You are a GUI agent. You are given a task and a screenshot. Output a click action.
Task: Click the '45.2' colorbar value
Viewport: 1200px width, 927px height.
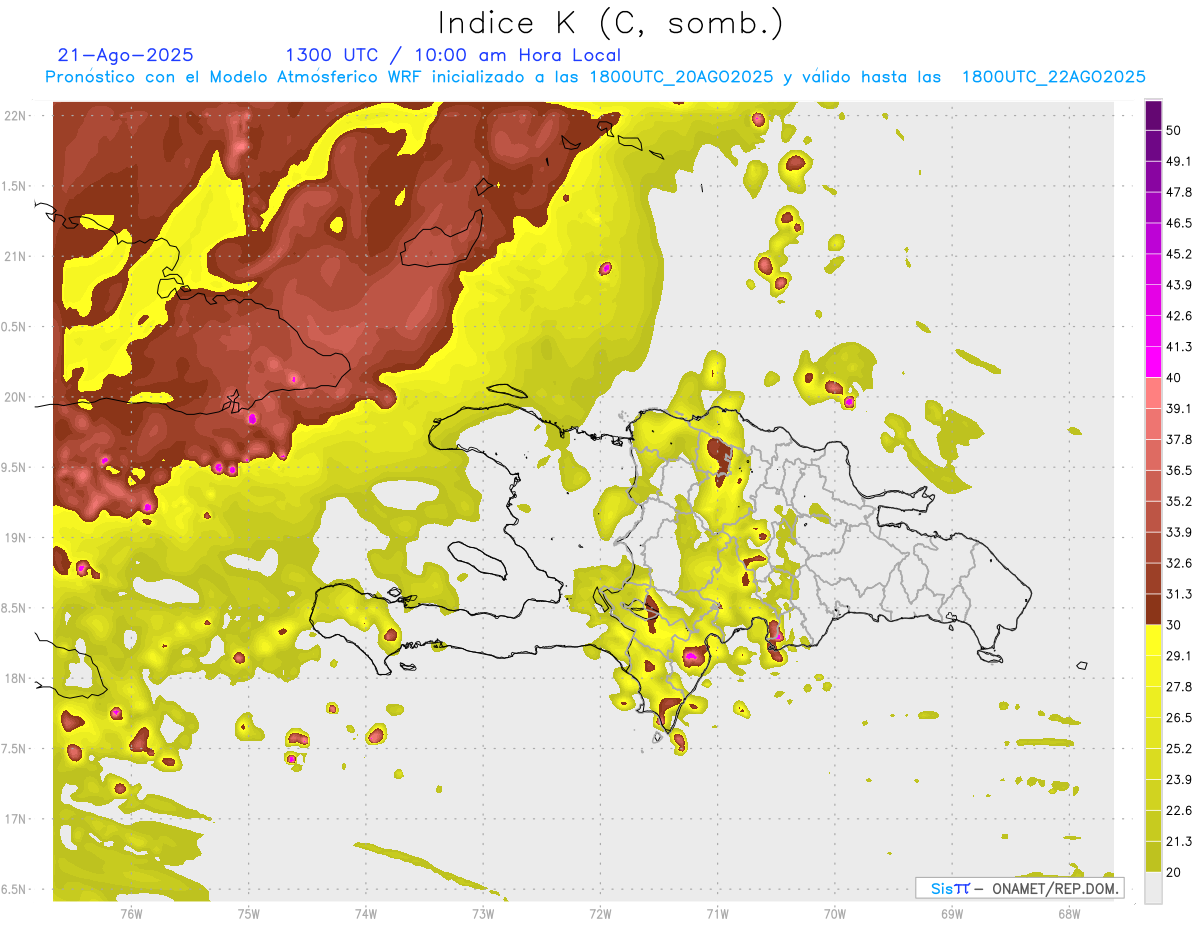pyautogui.click(x=1179, y=254)
